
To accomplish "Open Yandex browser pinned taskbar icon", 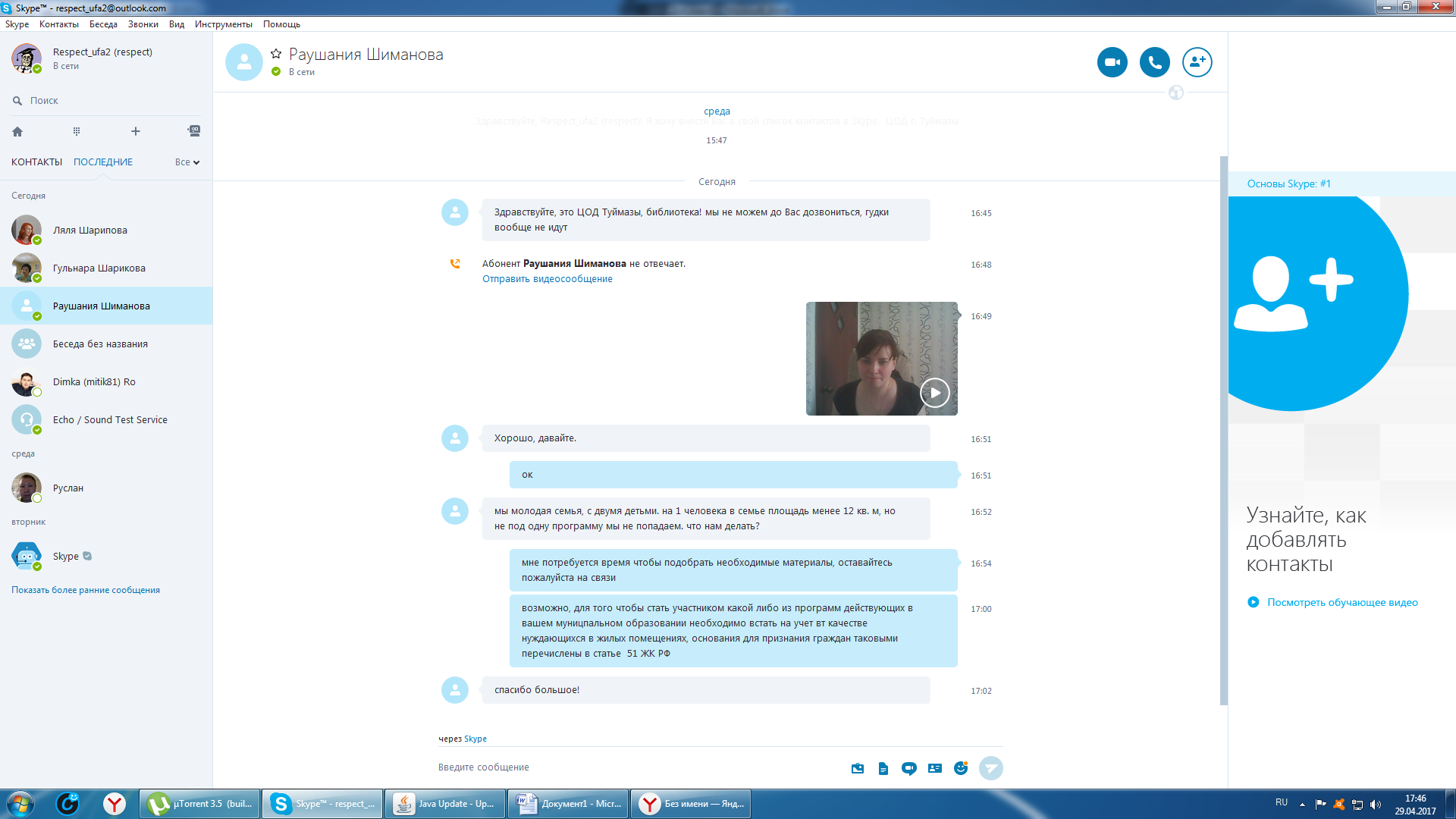I will pyautogui.click(x=115, y=804).
